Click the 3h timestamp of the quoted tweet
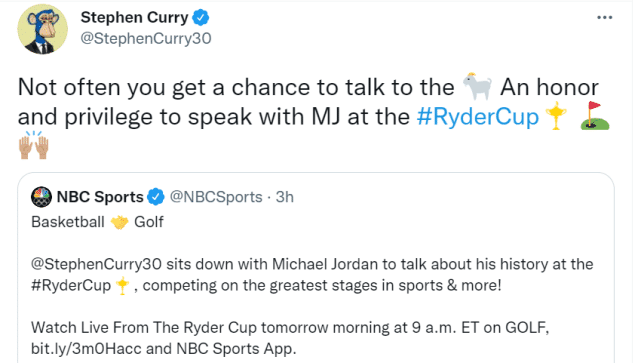 (285, 197)
